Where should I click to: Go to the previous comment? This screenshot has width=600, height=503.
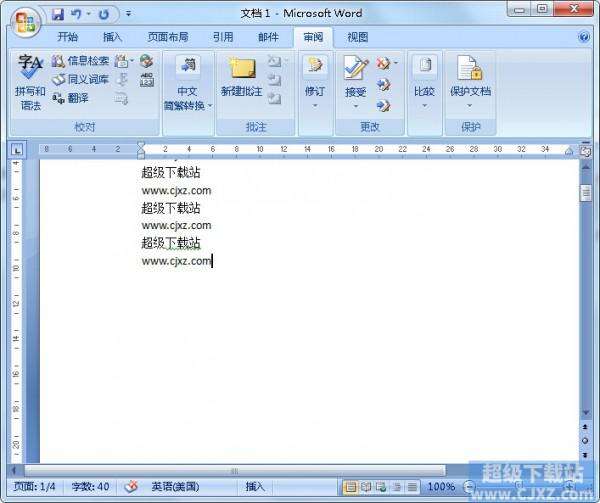pos(274,80)
